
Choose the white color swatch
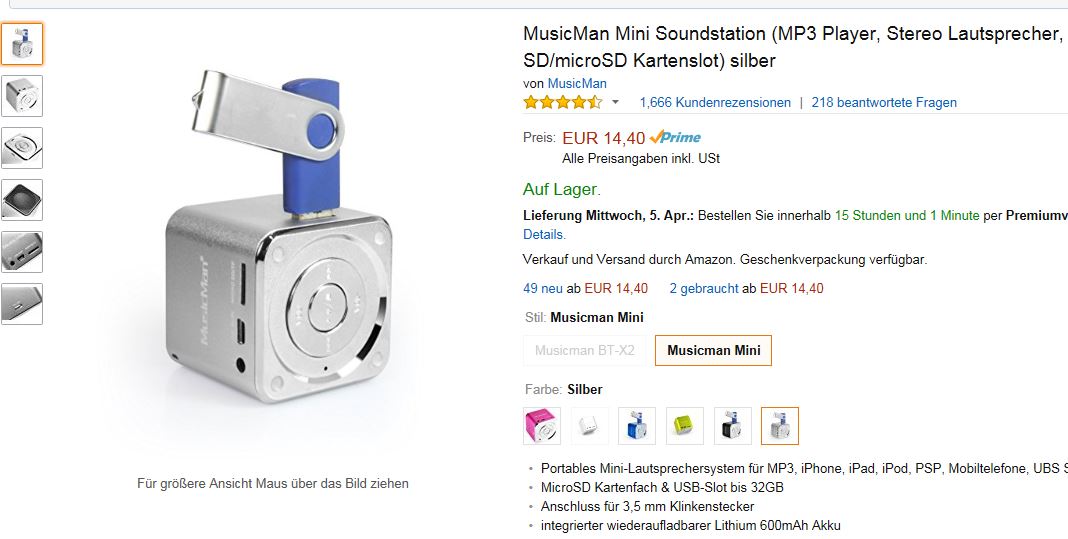[589, 426]
